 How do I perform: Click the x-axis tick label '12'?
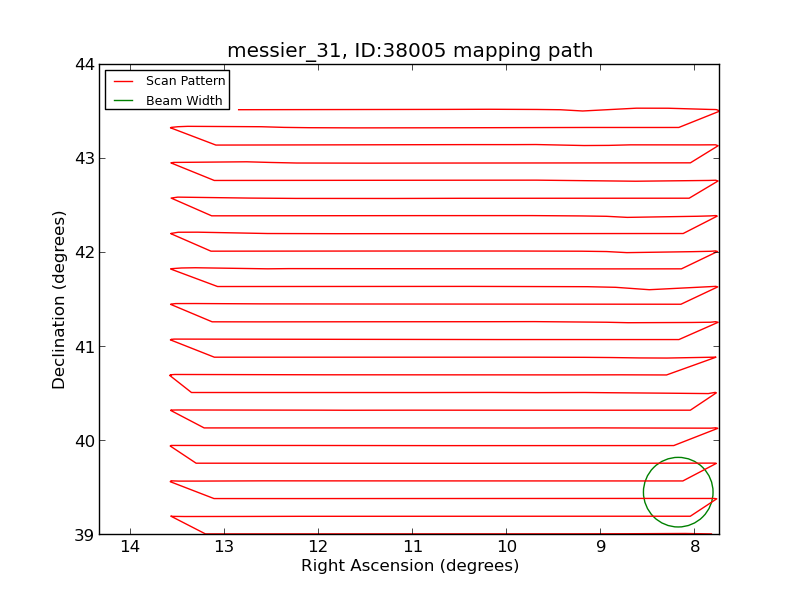(318, 547)
